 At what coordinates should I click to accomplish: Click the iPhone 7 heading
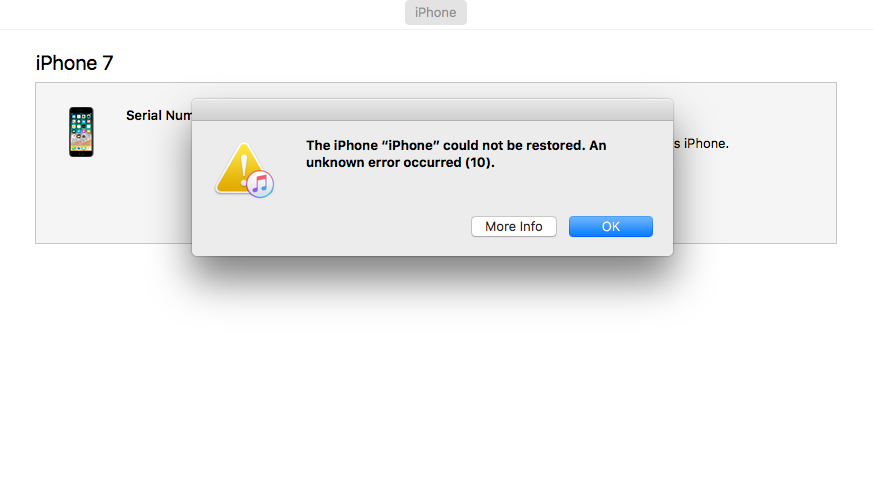[74, 63]
